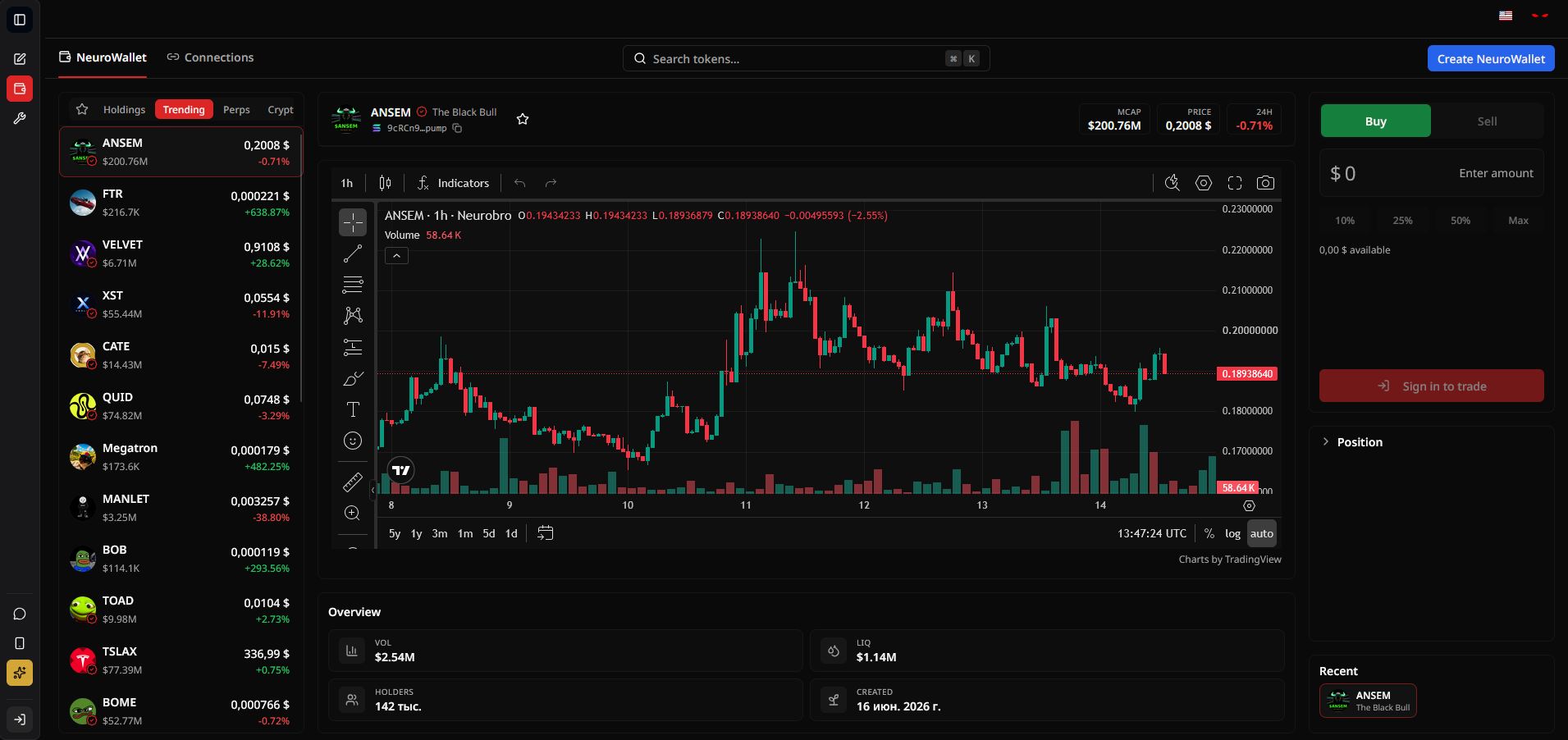Click Sign in to trade button
1568x740 pixels.
coord(1432,386)
